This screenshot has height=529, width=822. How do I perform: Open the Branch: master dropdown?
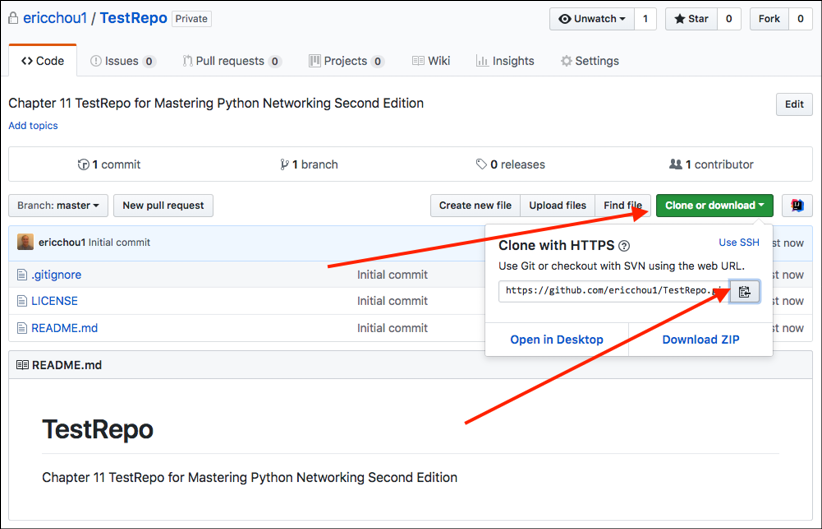click(x=58, y=206)
